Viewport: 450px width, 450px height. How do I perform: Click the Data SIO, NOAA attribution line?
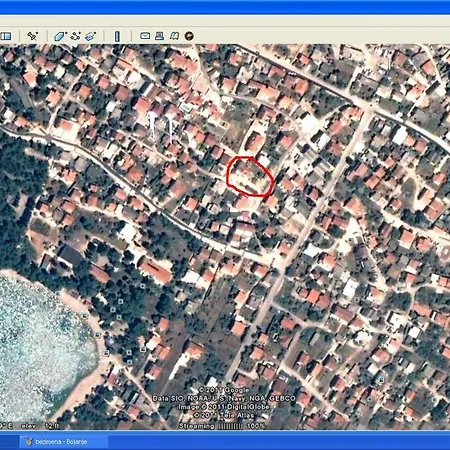point(224,398)
